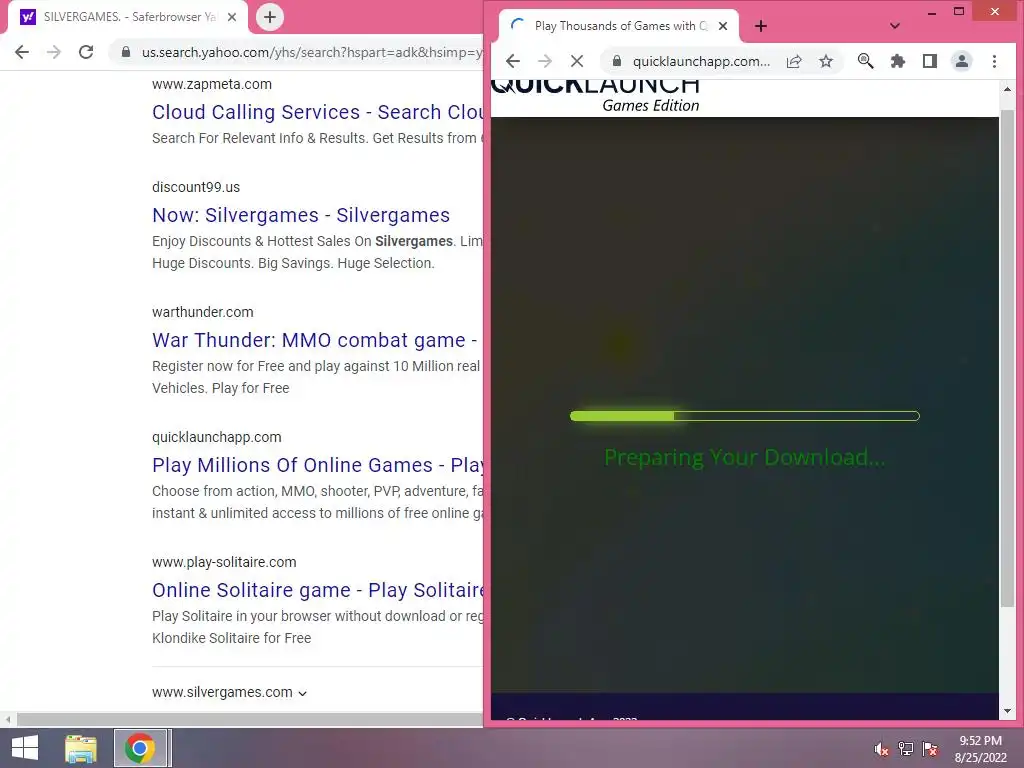This screenshot has height=768, width=1024.
Task: Click the horizontal scrollbar left arrow
Action: tap(8, 720)
